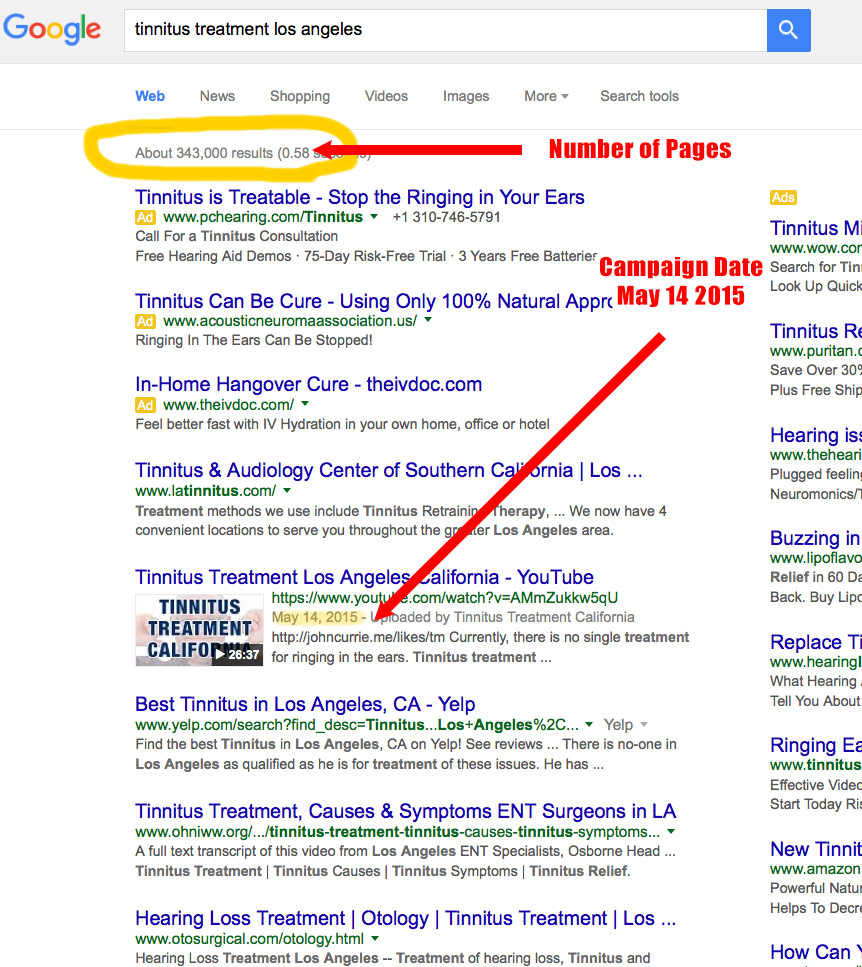Screen dimensions: 862x967
Task: Click the blue search magnifier button
Action: (788, 30)
